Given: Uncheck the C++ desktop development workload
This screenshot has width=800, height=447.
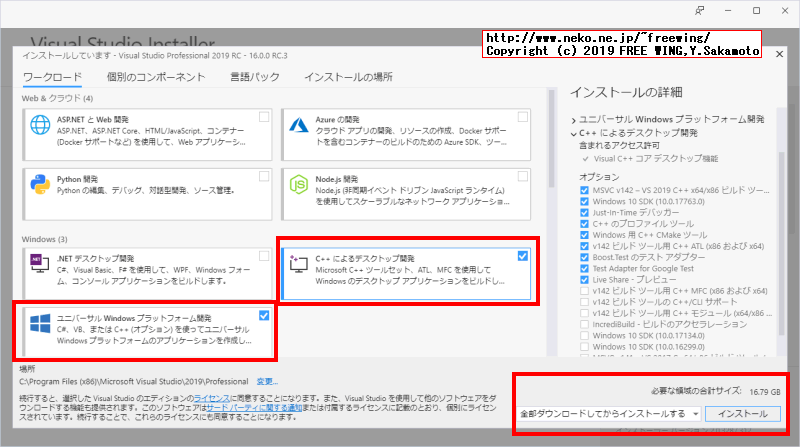Looking at the screenshot, I should (x=522, y=256).
